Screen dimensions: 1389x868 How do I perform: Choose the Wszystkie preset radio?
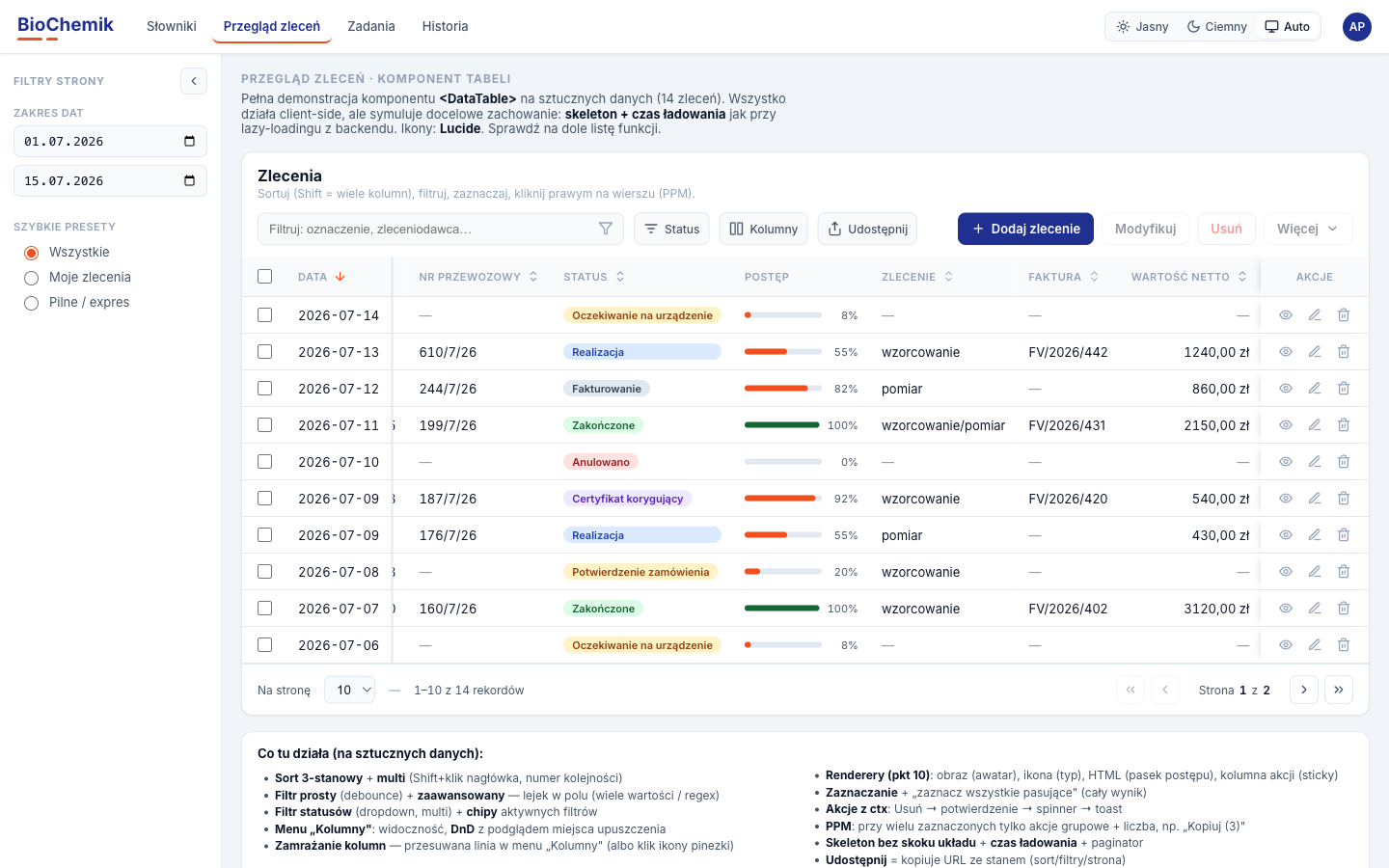(x=31, y=253)
